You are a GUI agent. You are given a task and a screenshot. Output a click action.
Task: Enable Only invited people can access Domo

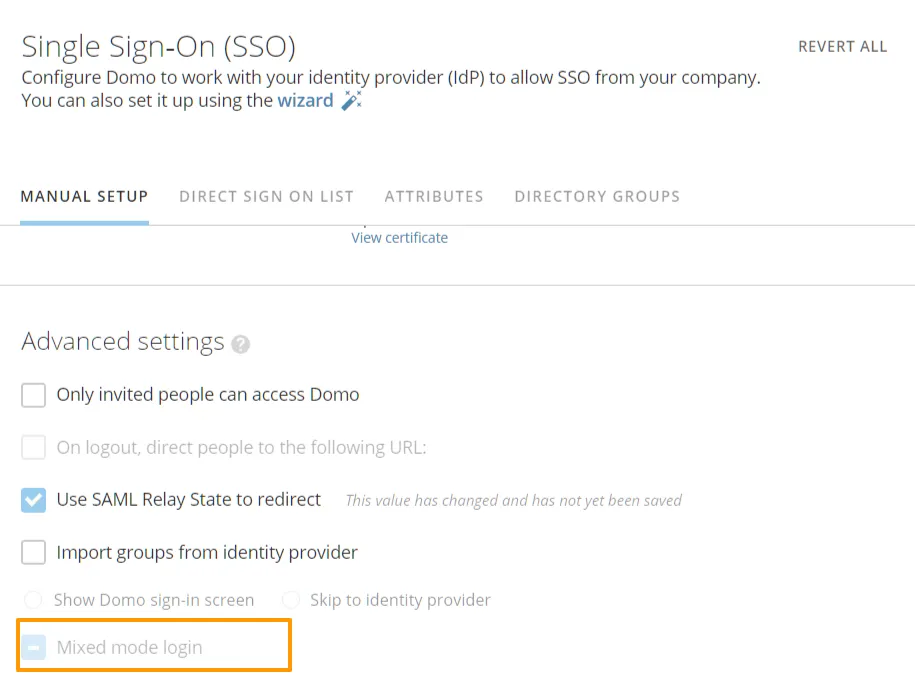click(34, 395)
